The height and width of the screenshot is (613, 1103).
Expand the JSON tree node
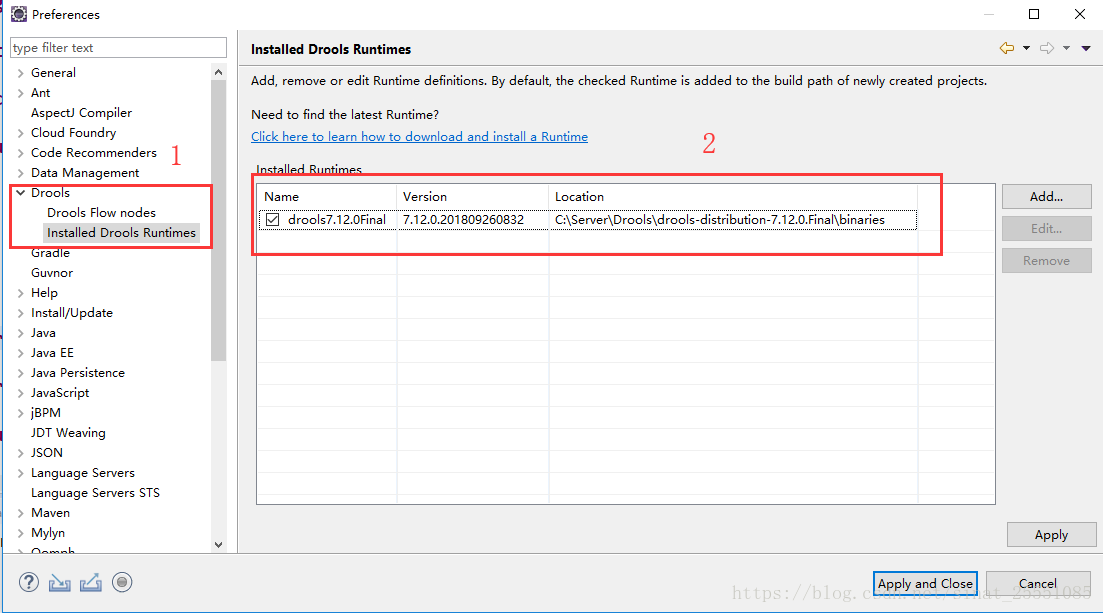(x=20, y=453)
